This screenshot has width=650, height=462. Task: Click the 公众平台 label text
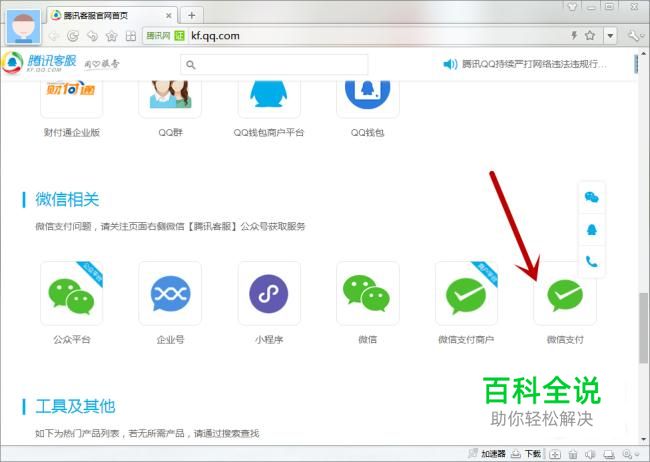pyautogui.click(x=71, y=340)
